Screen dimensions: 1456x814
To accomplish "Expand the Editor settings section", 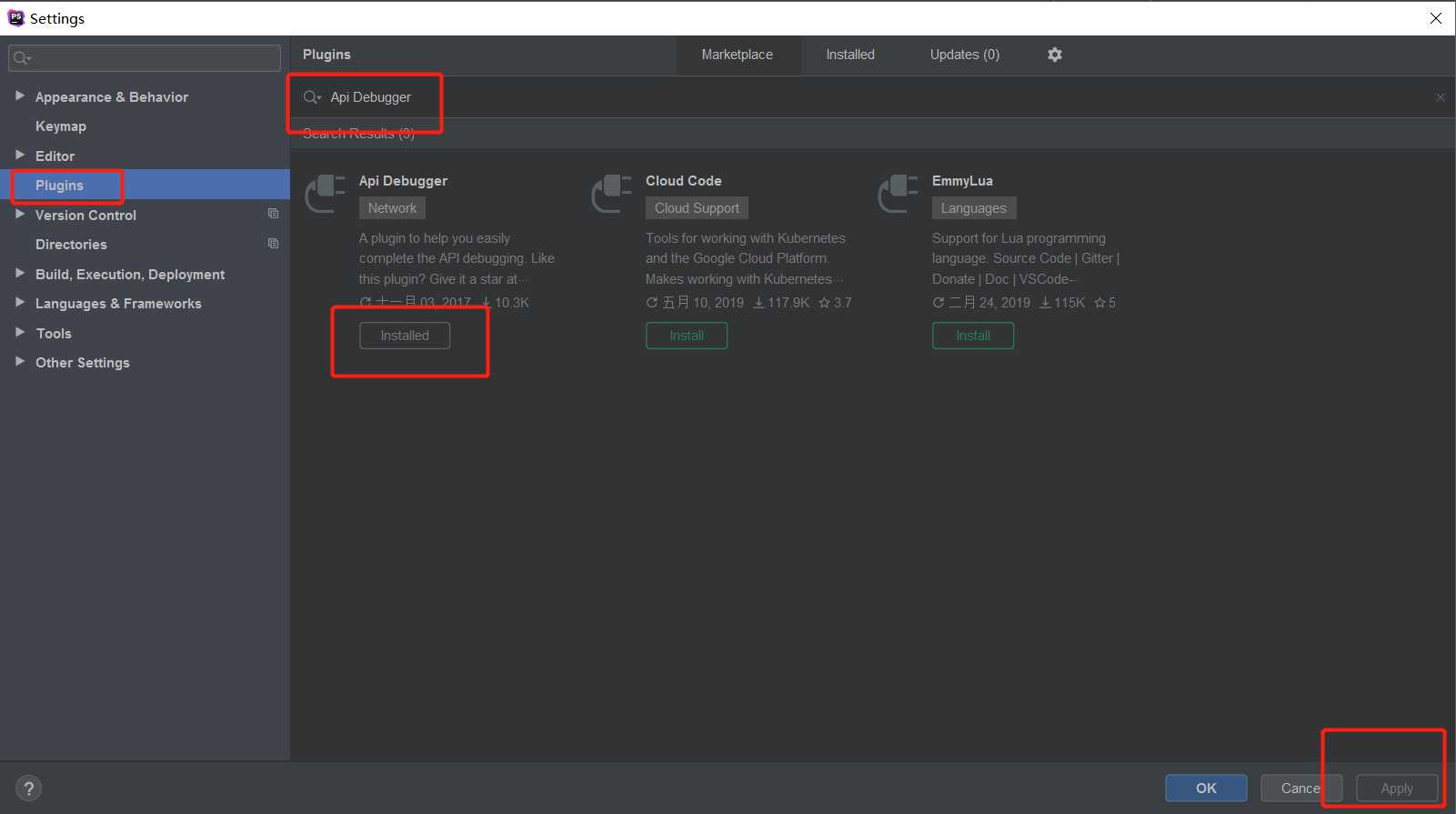I will [20, 155].
